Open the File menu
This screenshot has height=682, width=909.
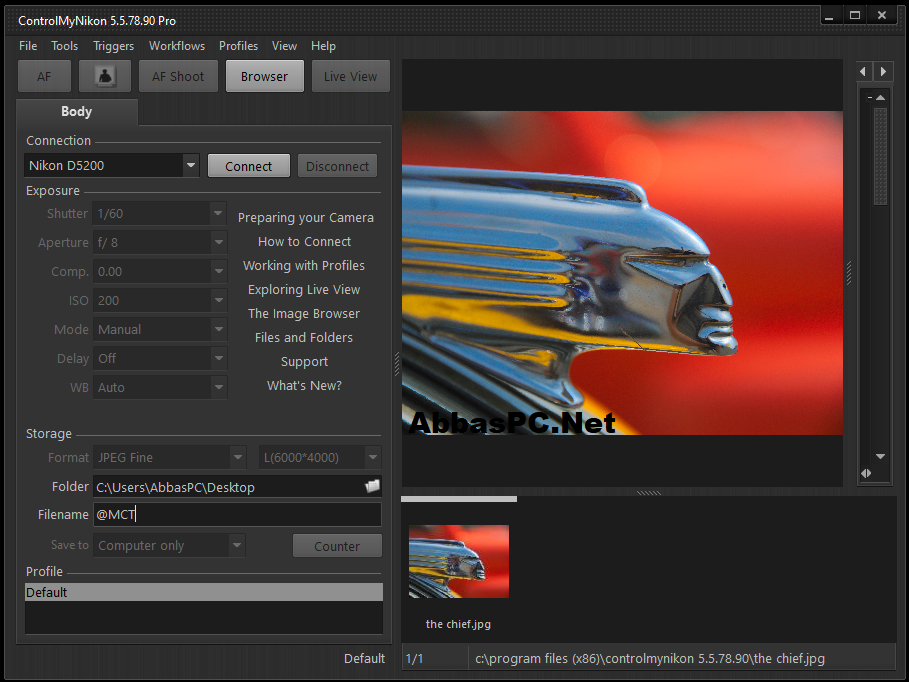point(28,46)
